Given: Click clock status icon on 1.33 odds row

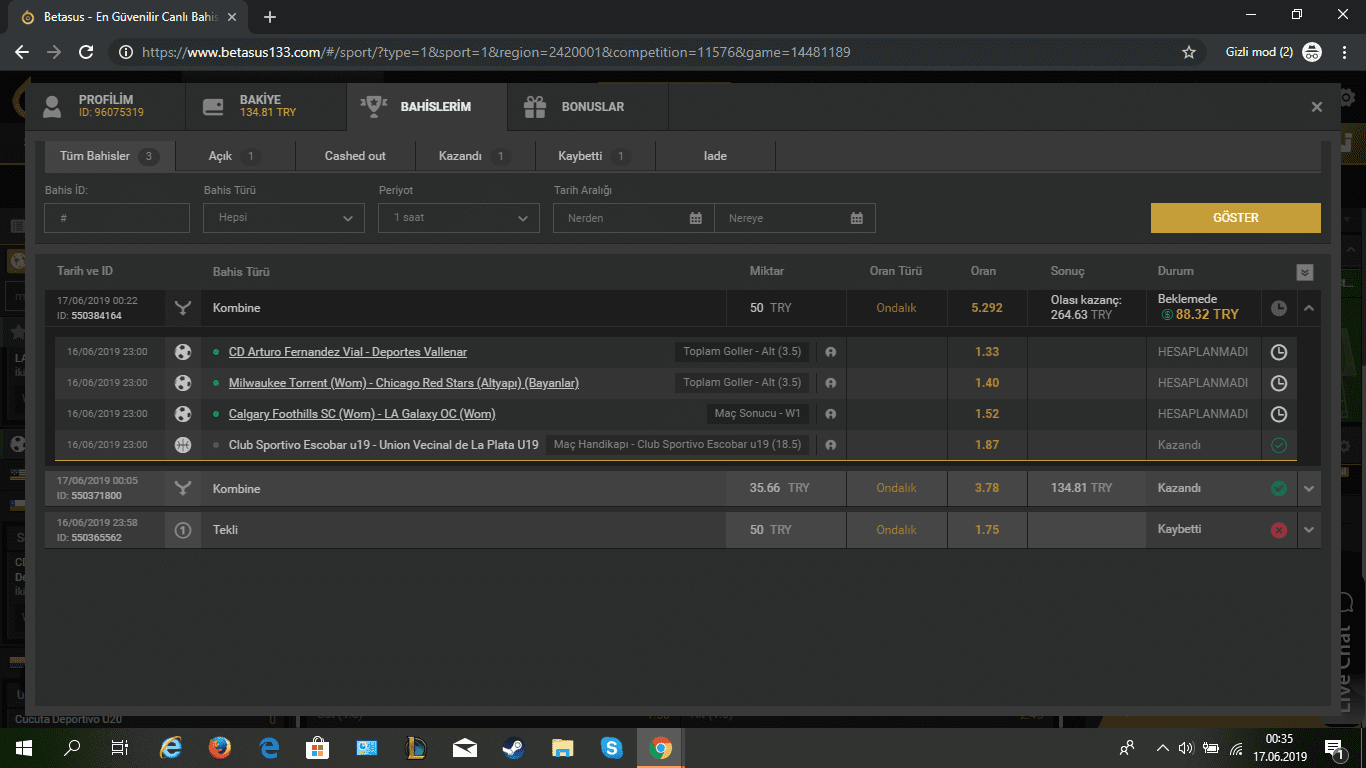Looking at the screenshot, I should [x=1278, y=352].
